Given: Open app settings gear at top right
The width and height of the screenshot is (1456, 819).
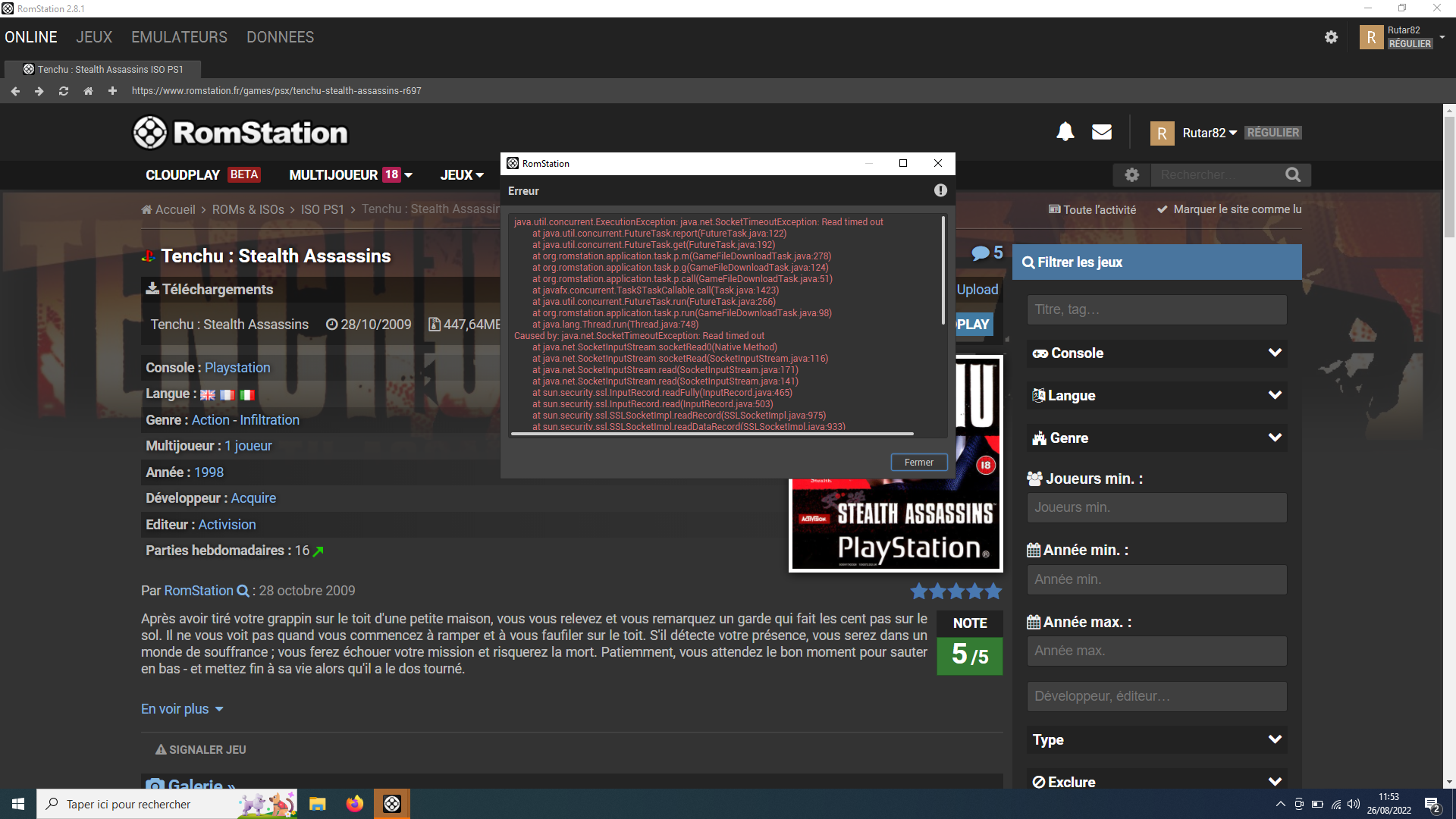Looking at the screenshot, I should (1331, 37).
